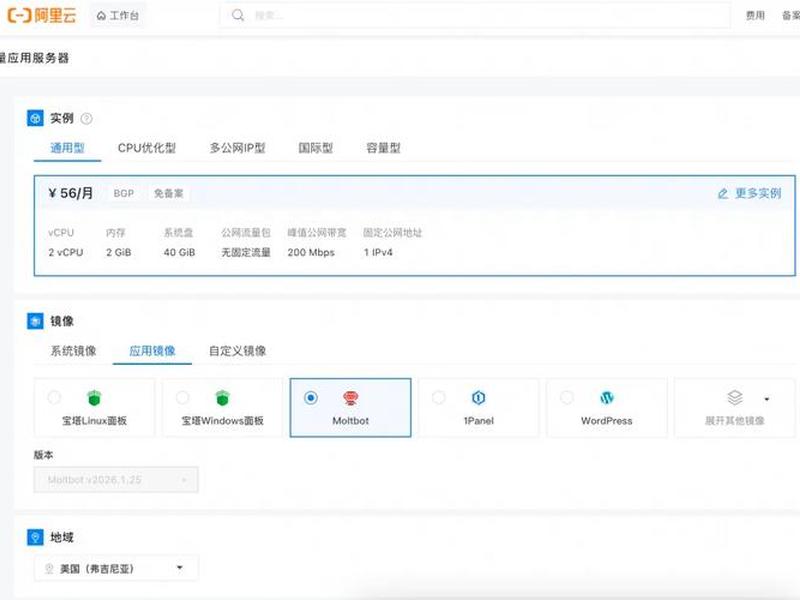Click the edit pencil icon beside 更多实例
This screenshot has height=600, width=800.
click(x=723, y=194)
